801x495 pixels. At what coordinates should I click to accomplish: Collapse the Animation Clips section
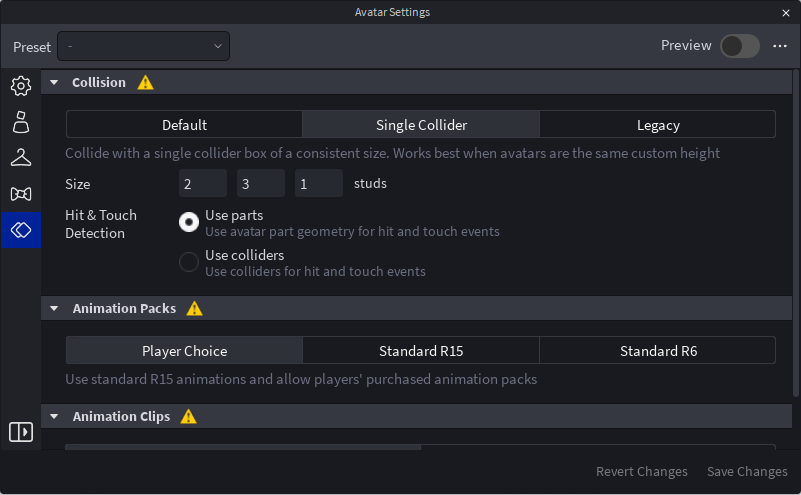point(54,417)
